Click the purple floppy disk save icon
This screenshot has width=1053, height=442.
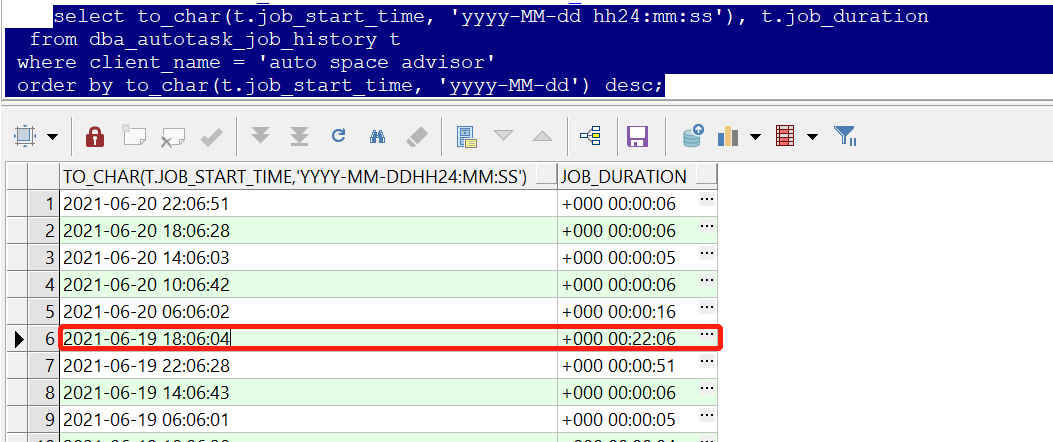[637, 136]
